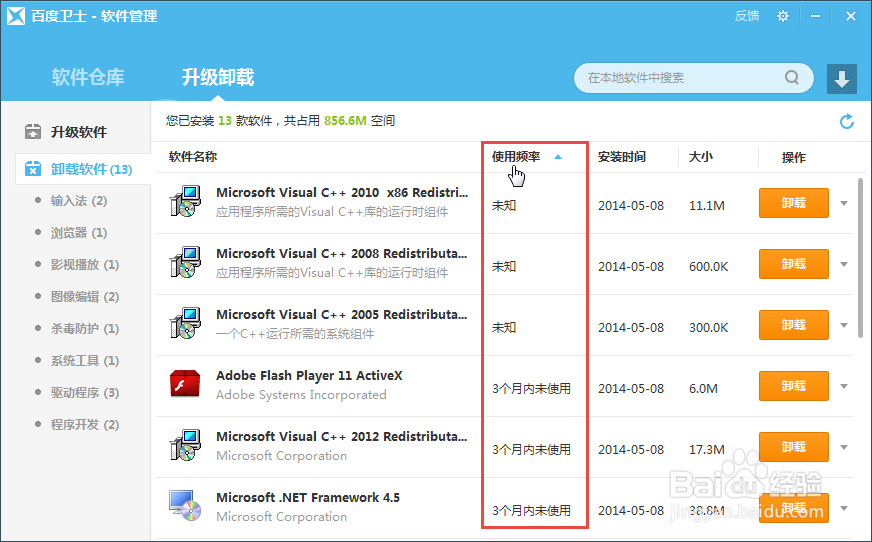Open the download manager arrow icon

(841, 78)
